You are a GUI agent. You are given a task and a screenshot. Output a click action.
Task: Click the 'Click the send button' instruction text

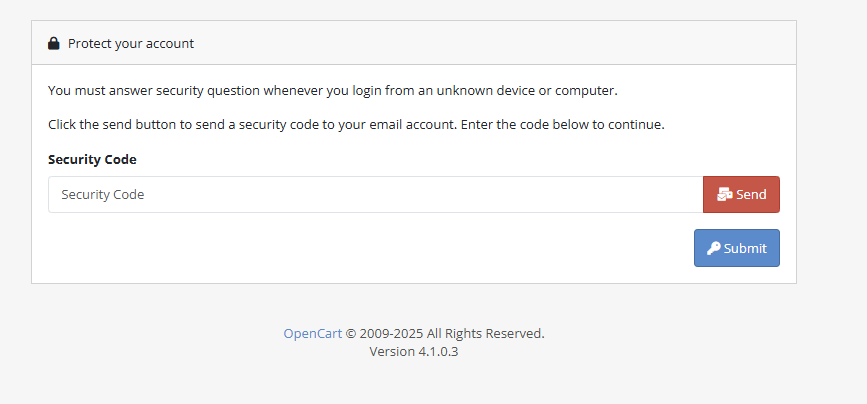point(356,124)
